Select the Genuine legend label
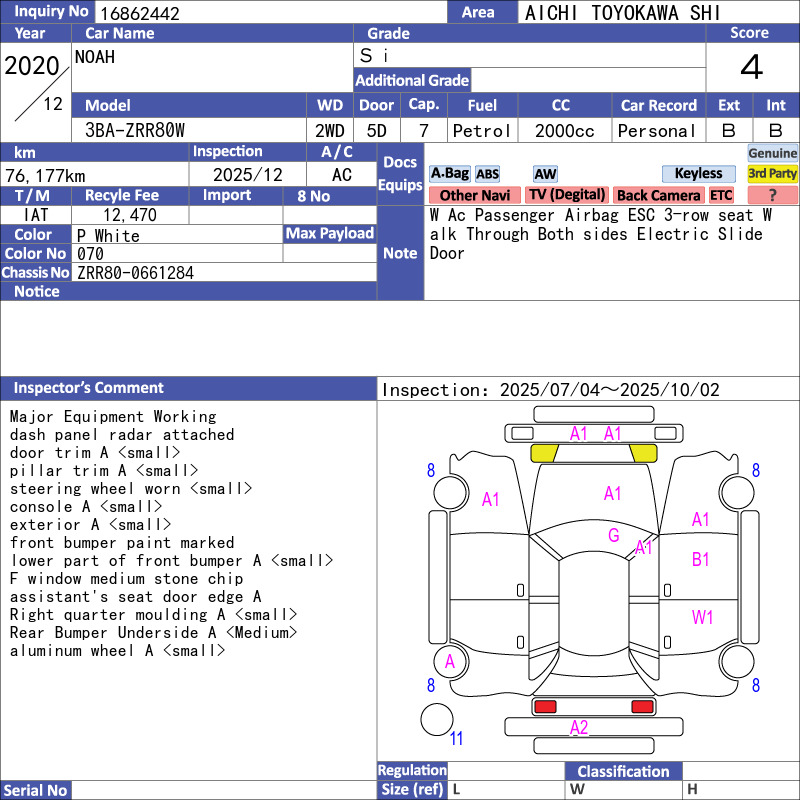 773,153
